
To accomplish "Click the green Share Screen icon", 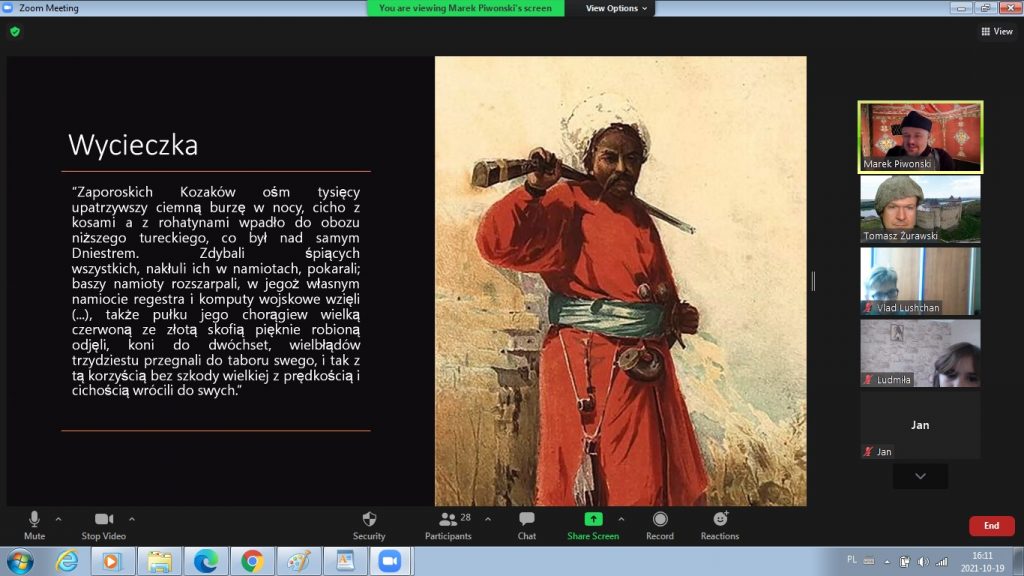I will click(x=593, y=519).
